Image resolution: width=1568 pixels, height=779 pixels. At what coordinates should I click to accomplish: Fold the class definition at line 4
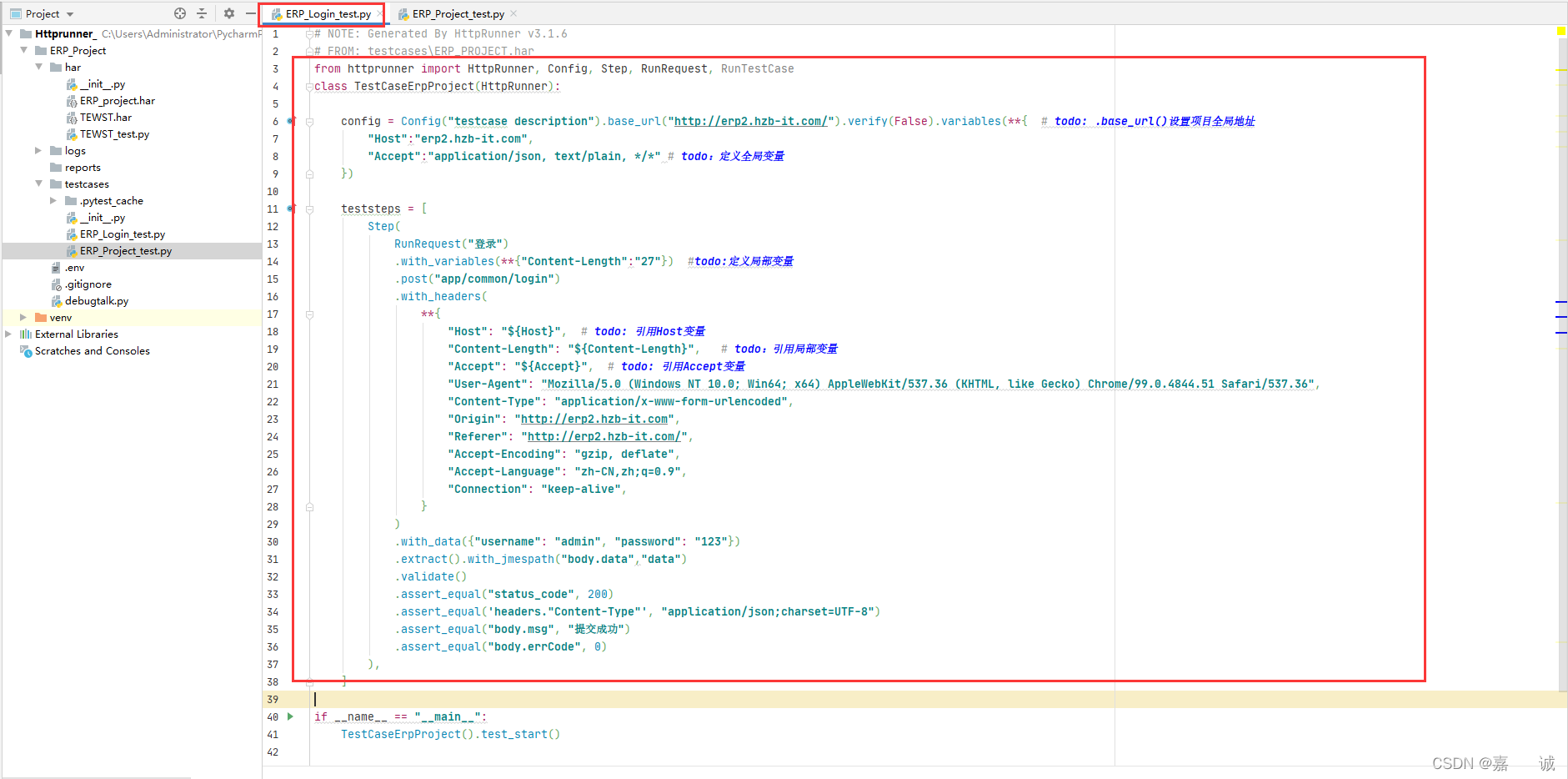[x=309, y=87]
